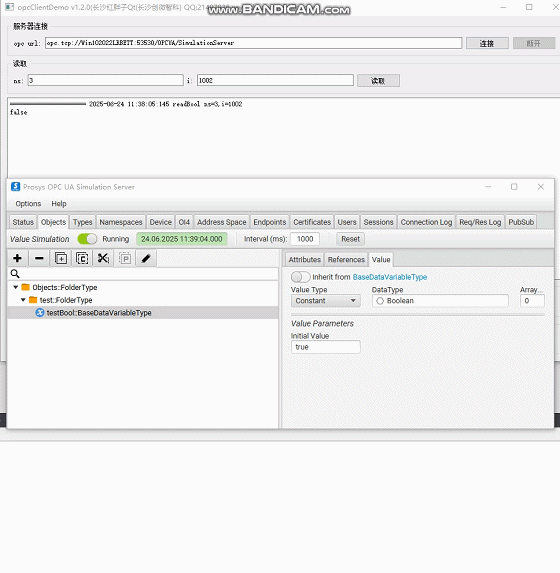Screen dimensions: 560x573
Task: Switch to the Req/Res Log tab
Action: (x=480, y=222)
